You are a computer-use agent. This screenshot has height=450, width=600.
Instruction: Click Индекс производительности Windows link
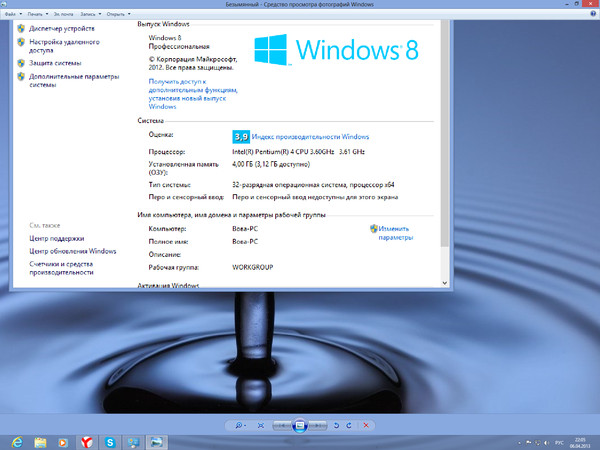[311, 136]
